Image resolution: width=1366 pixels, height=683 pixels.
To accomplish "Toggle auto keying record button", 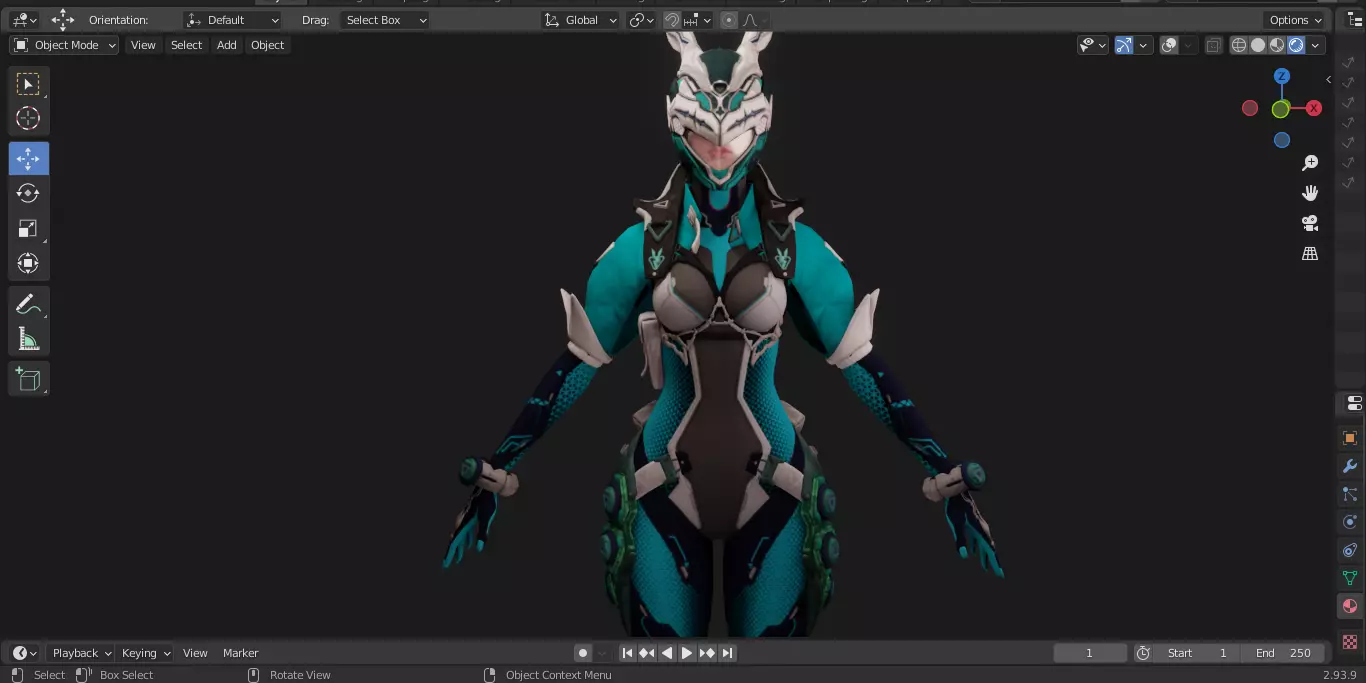I will pos(583,653).
